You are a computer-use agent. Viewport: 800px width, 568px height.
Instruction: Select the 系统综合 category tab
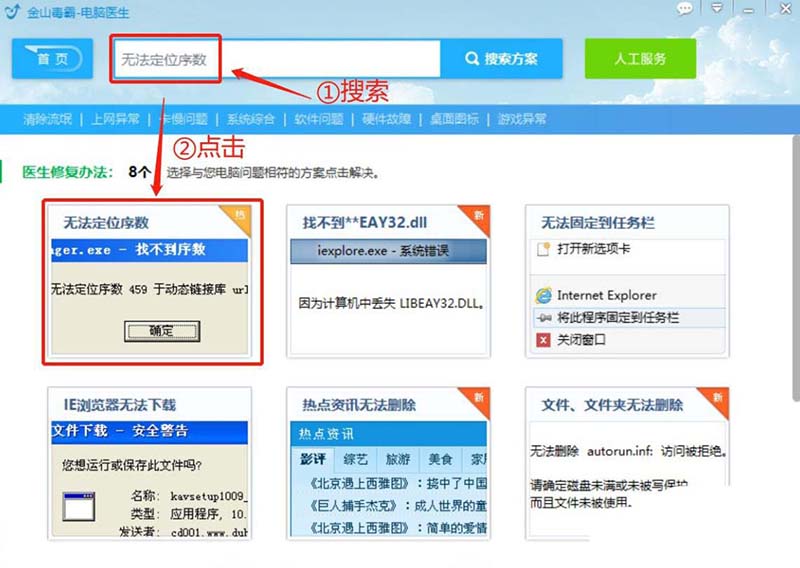[251, 119]
